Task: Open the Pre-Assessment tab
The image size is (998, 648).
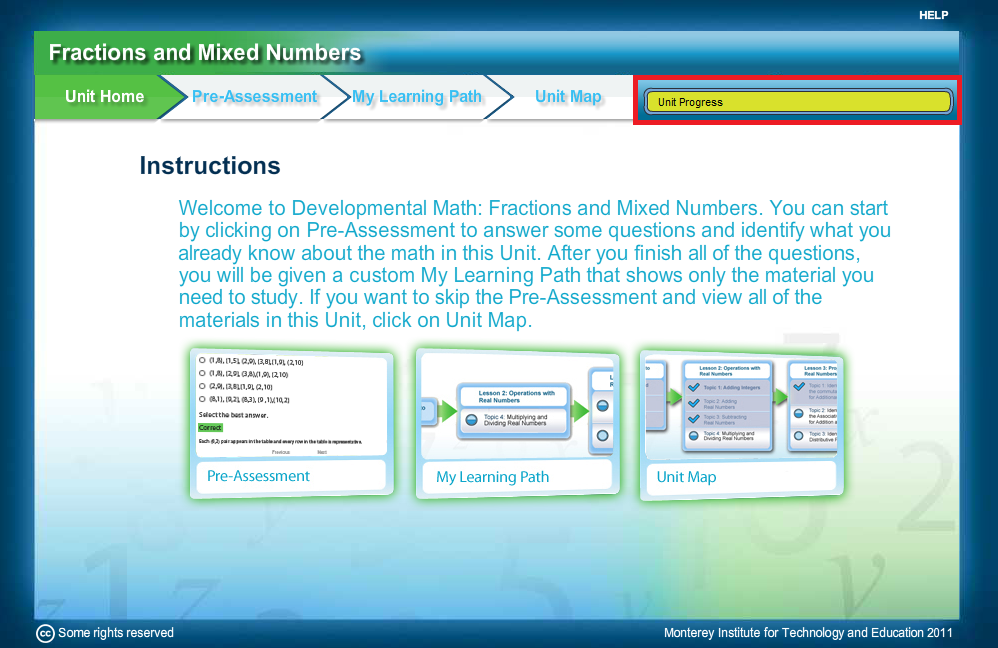Action: click(x=254, y=96)
